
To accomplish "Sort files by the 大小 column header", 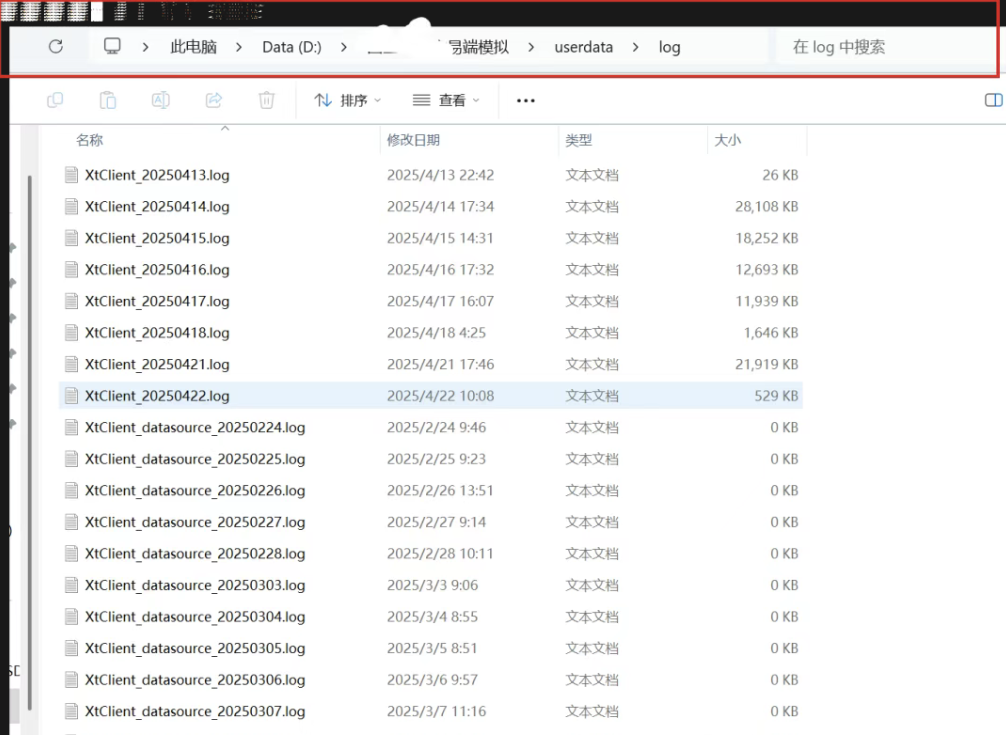I will [728, 140].
